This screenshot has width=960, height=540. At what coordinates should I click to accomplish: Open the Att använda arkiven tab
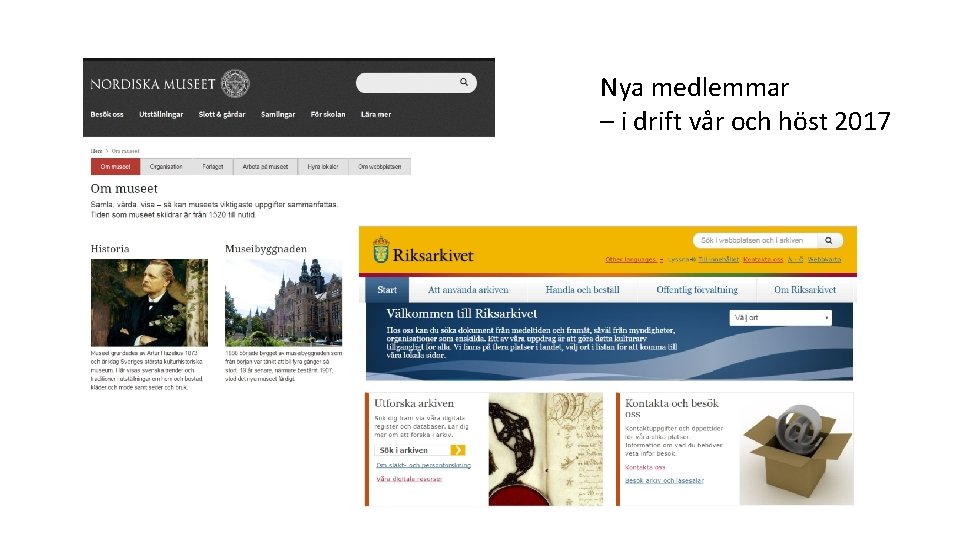pyautogui.click(x=468, y=290)
